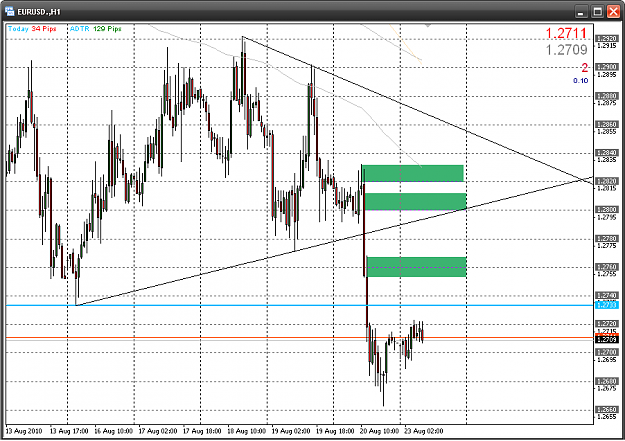
Task: Click the EURUSD,H1 window title text
Action: tap(39, 12)
